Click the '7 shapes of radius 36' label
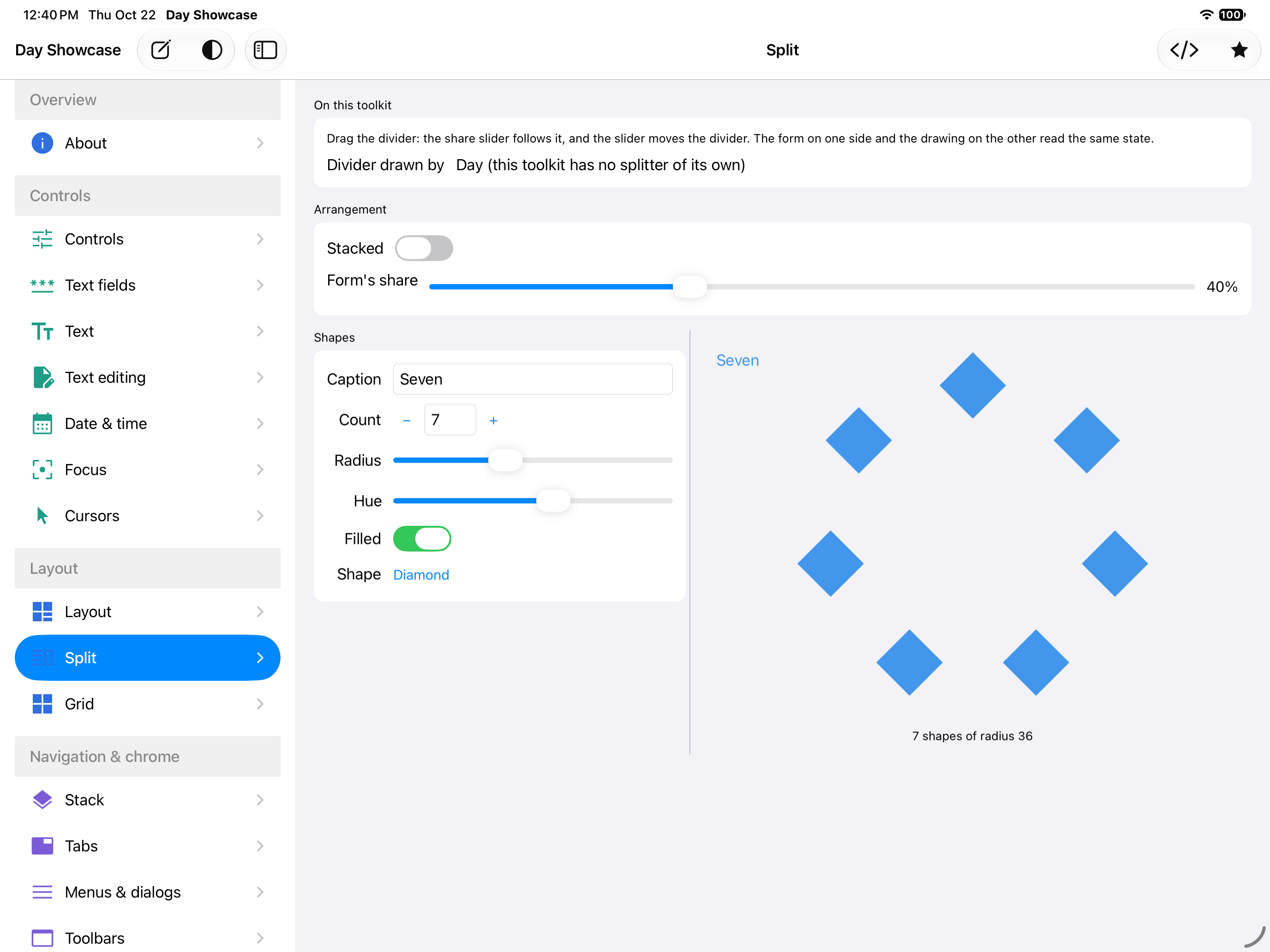The image size is (1270, 952). point(972,736)
